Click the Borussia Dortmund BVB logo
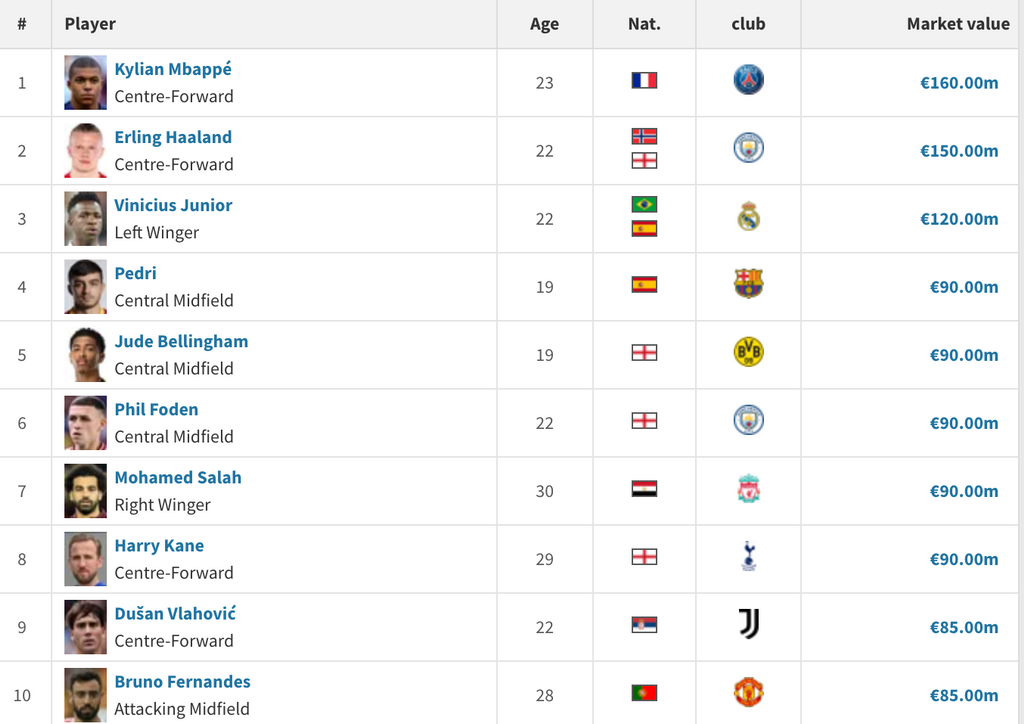This screenshot has width=1024, height=724. click(748, 352)
